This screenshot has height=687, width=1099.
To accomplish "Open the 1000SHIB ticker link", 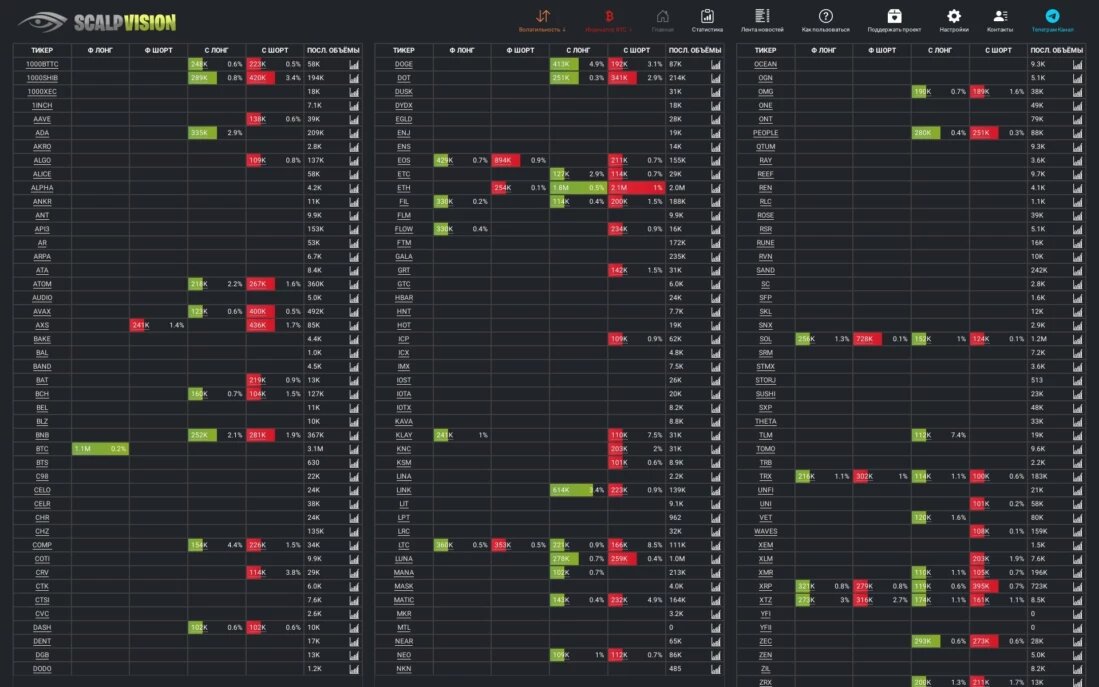I will [x=42, y=78].
